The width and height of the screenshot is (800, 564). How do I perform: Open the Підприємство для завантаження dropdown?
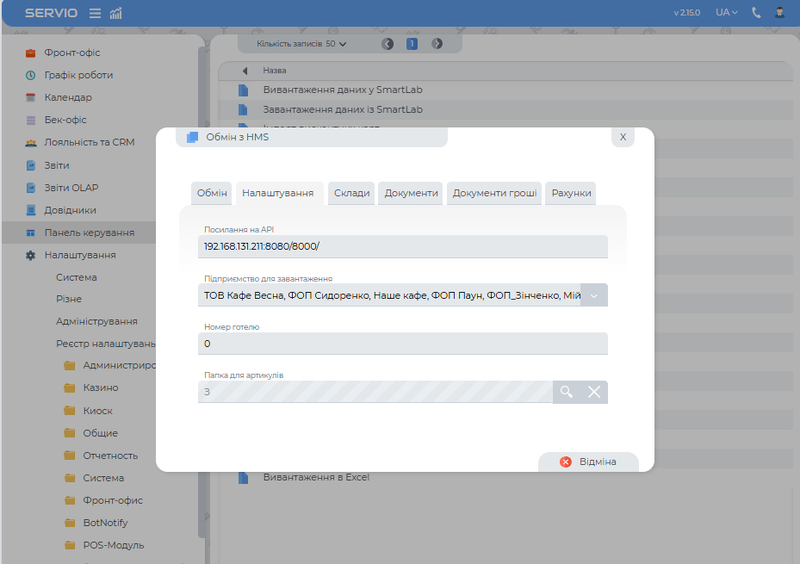coord(594,295)
